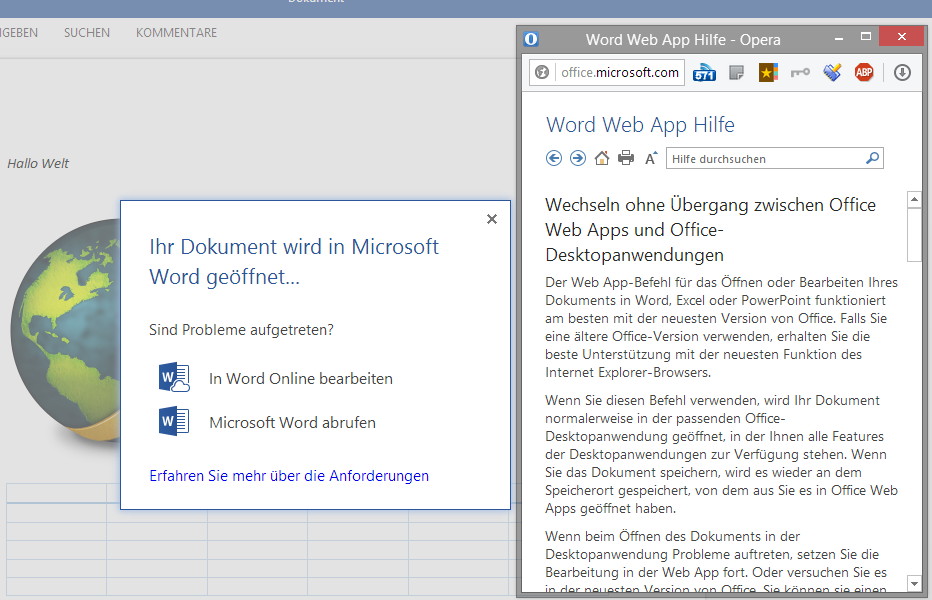The width and height of the screenshot is (932, 600).
Task: Click the help scrollbar up arrow
Action: point(914,199)
